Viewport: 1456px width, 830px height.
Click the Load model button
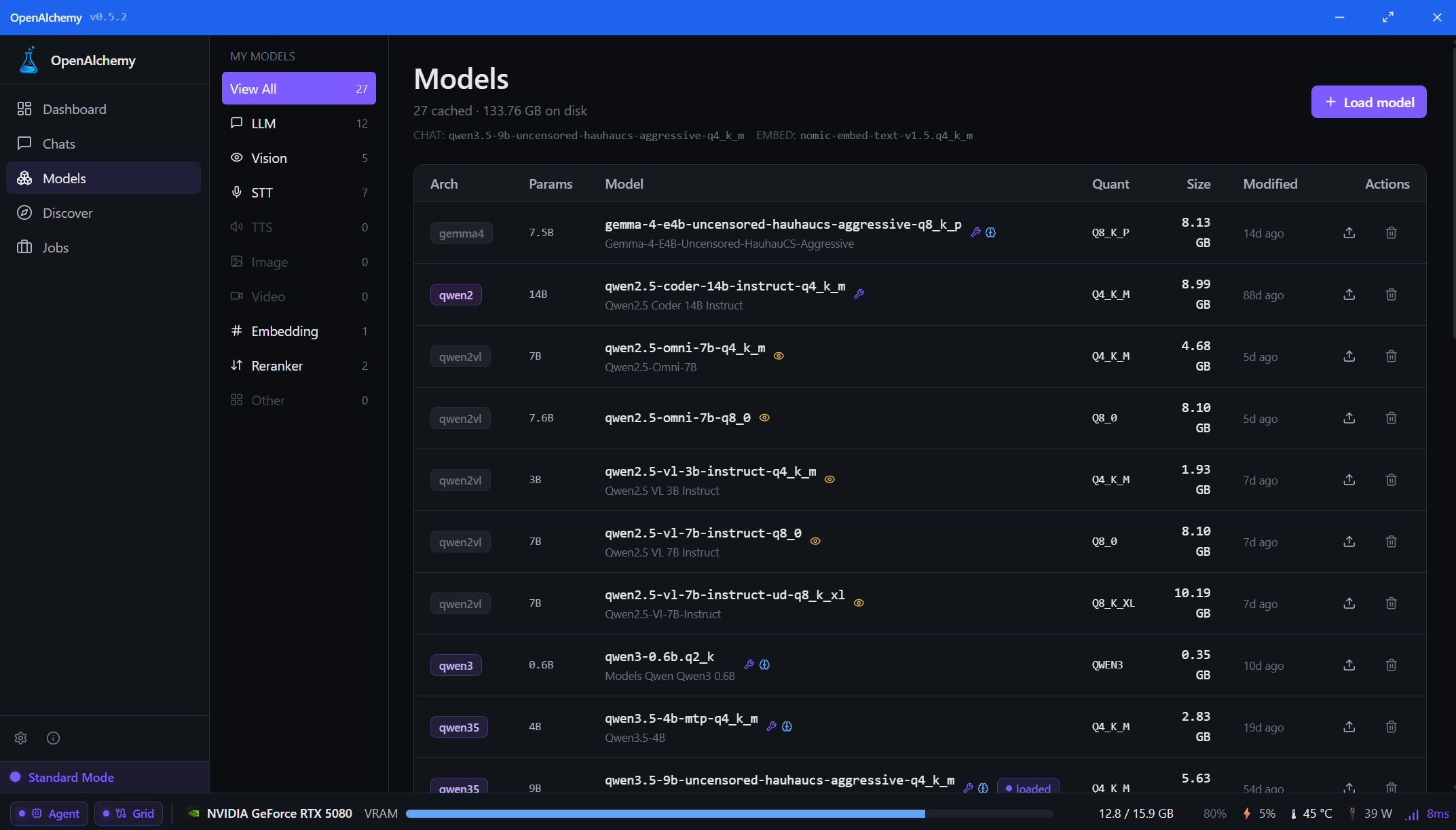click(x=1368, y=102)
